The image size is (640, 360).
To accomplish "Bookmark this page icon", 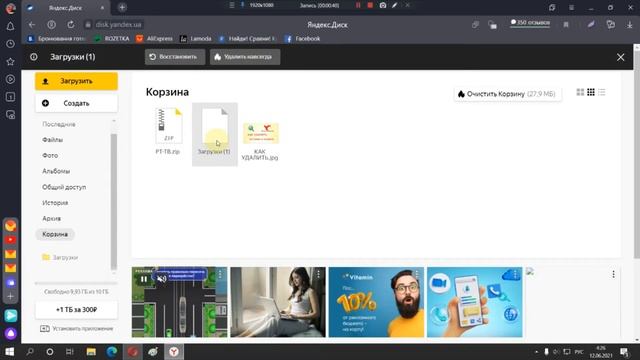I will tap(566, 24).
